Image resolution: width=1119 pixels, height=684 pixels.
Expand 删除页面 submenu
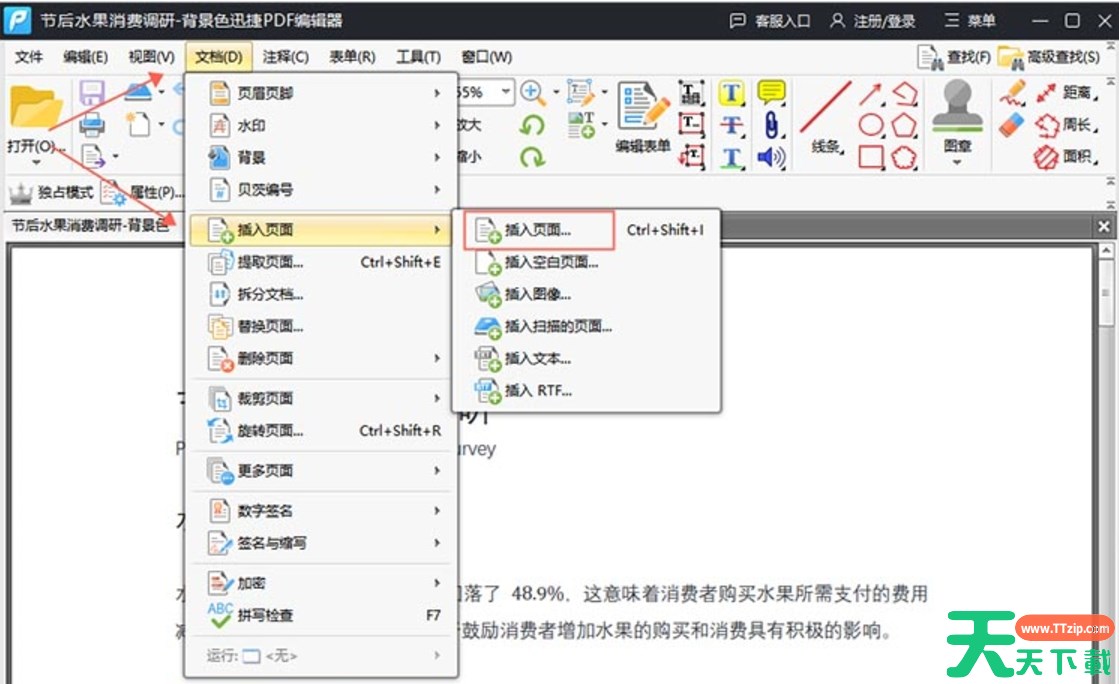(x=321, y=358)
